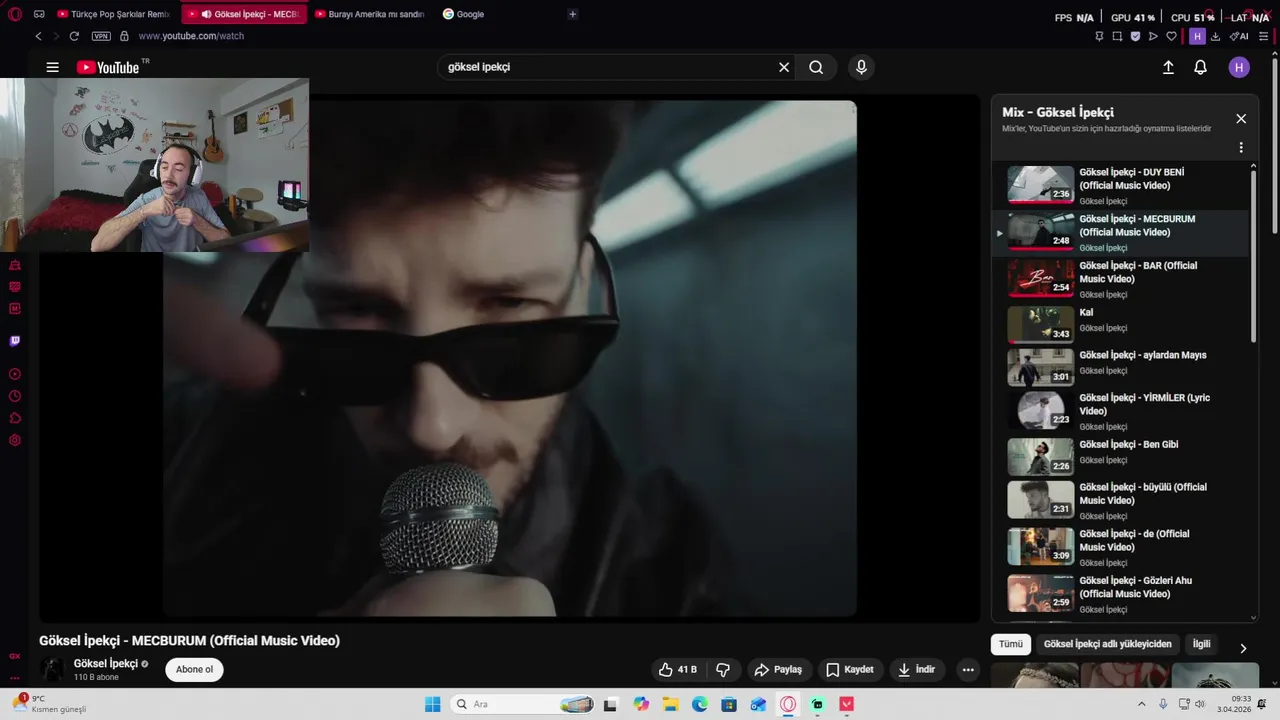Viewport: 1280px width, 720px height.
Task: Open the ad blocker shield icon
Action: coord(1135,36)
